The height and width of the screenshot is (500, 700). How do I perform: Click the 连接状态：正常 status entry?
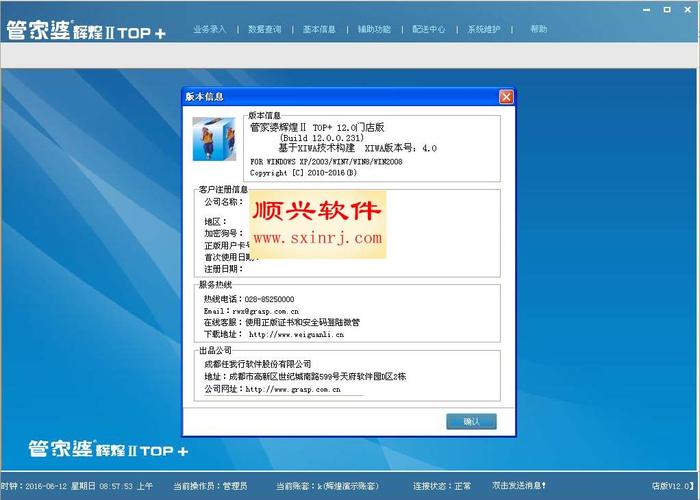click(x=442, y=486)
